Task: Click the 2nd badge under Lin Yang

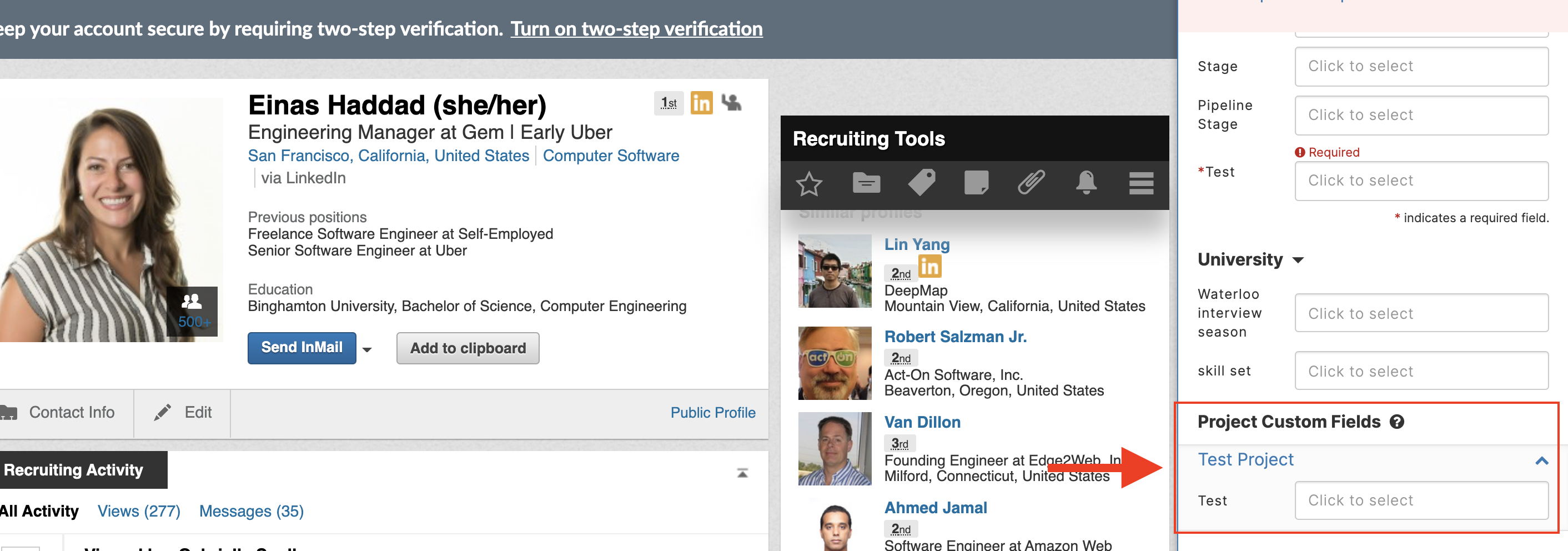Action: coord(901,273)
